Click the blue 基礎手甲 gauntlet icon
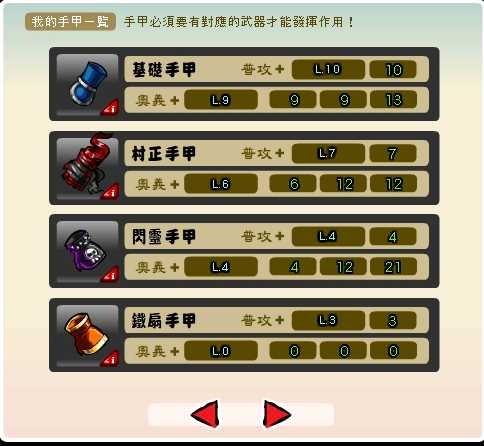This screenshot has width=484, height=446. click(87, 84)
